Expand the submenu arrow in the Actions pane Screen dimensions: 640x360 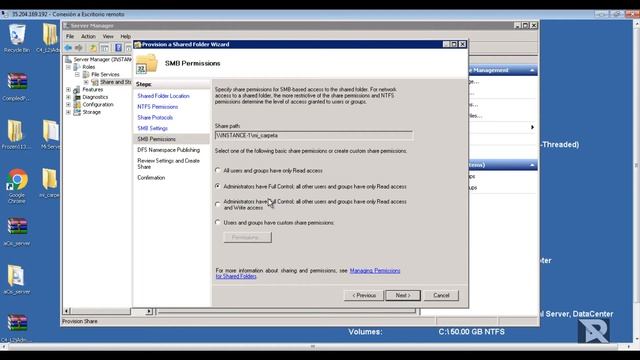tap(532, 127)
